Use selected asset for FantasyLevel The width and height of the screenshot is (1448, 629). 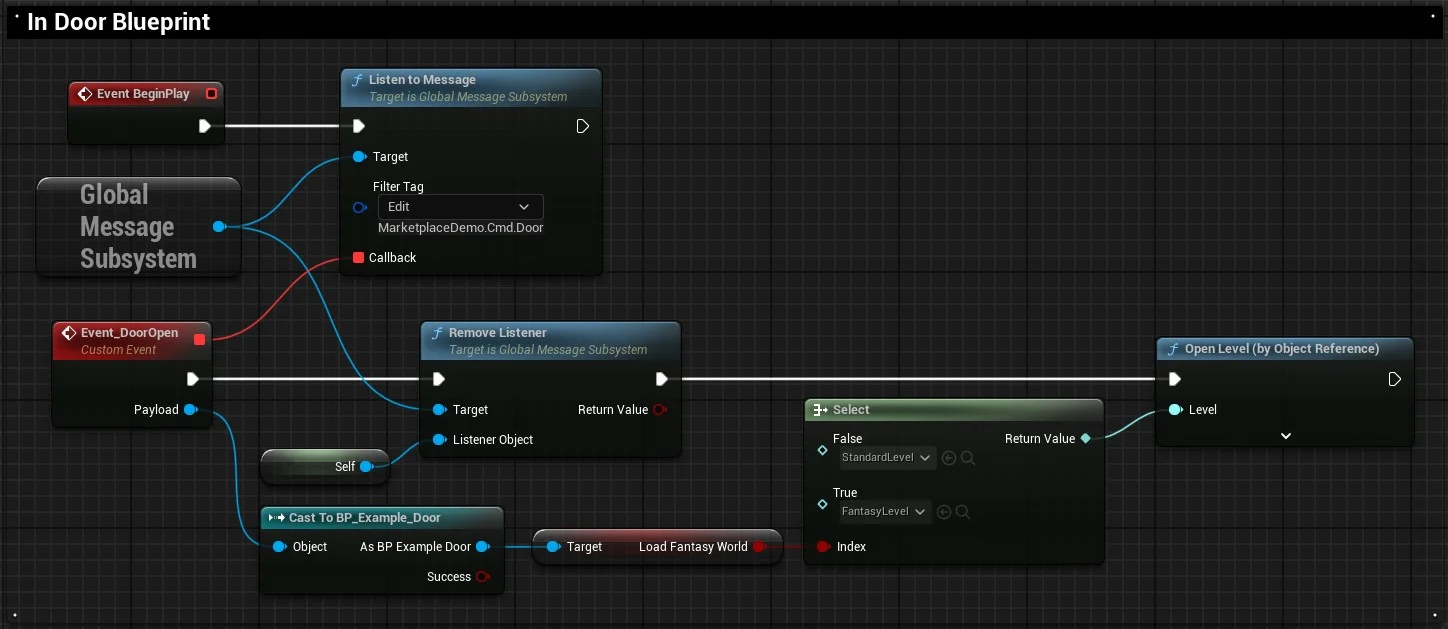coord(944,512)
